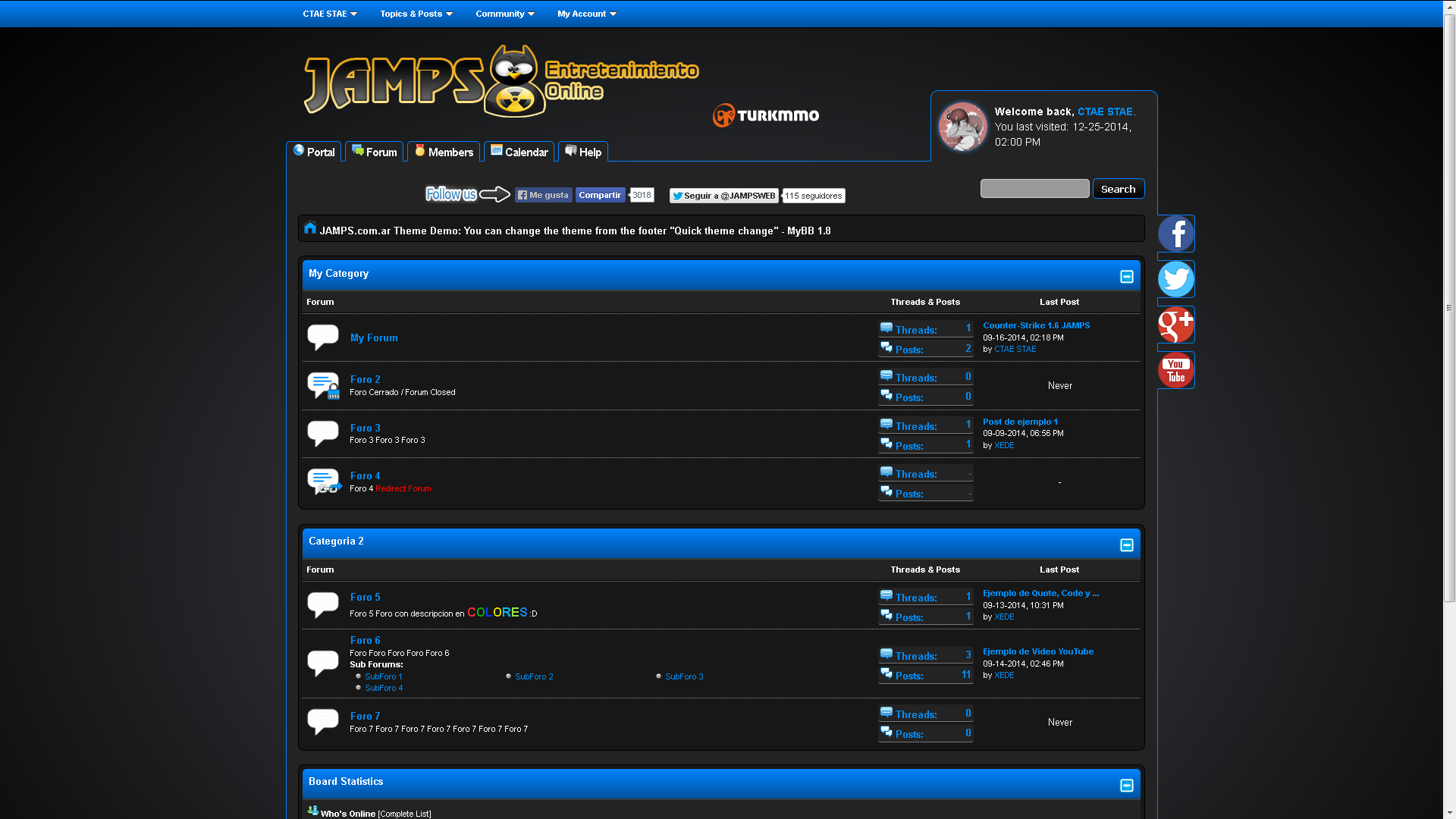Viewport: 1456px width, 819px height.
Task: Open the Calendar tab
Action: pyautogui.click(x=519, y=152)
